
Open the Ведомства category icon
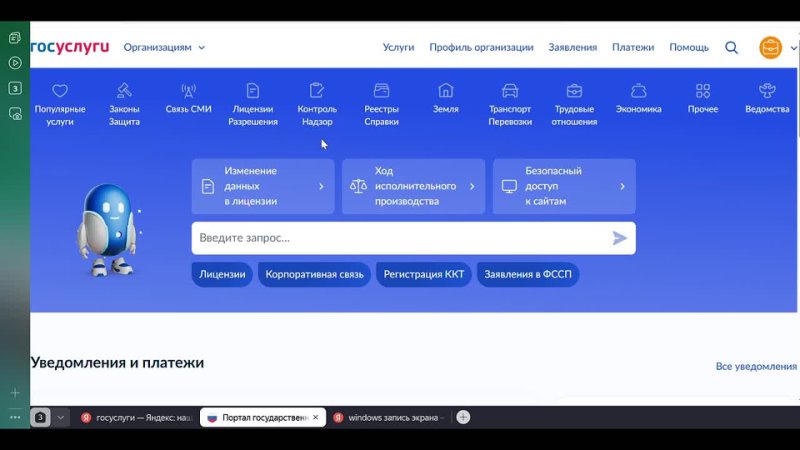[767, 91]
